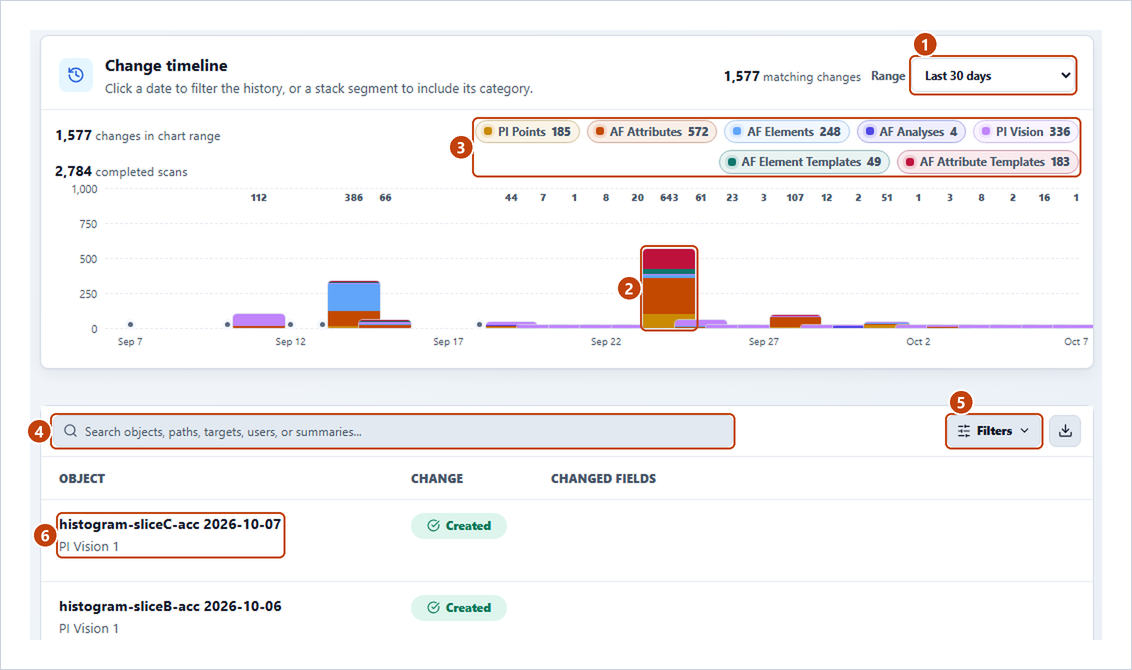Click the Change timeline history icon

(76, 75)
